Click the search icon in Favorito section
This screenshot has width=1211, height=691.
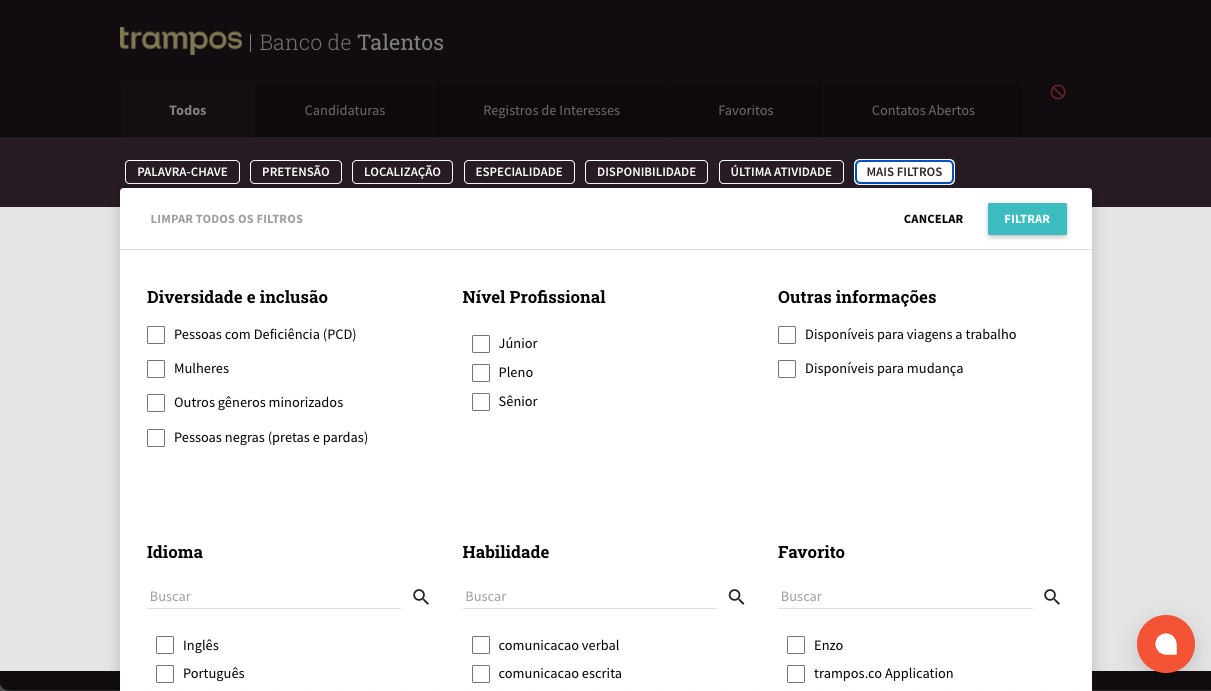pos(1052,597)
